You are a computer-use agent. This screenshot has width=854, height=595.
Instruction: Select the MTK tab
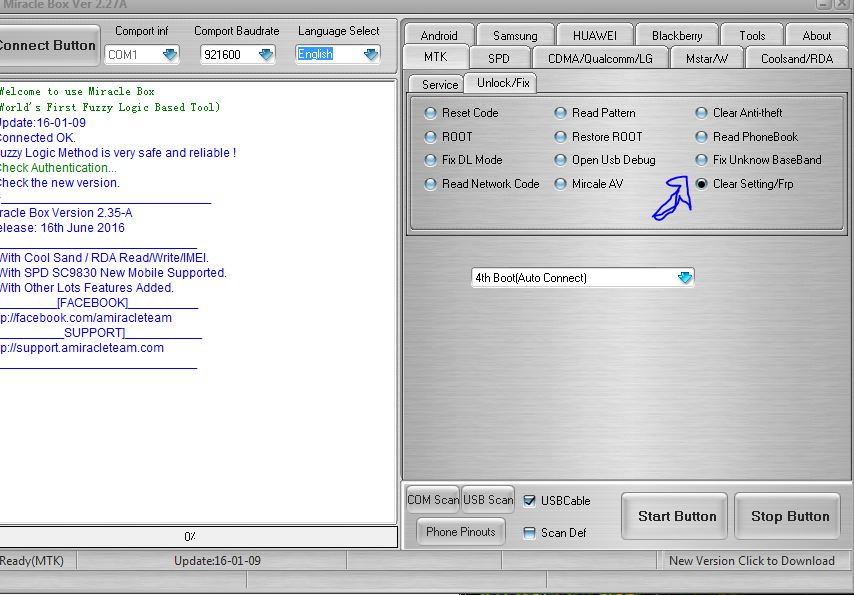(435, 57)
